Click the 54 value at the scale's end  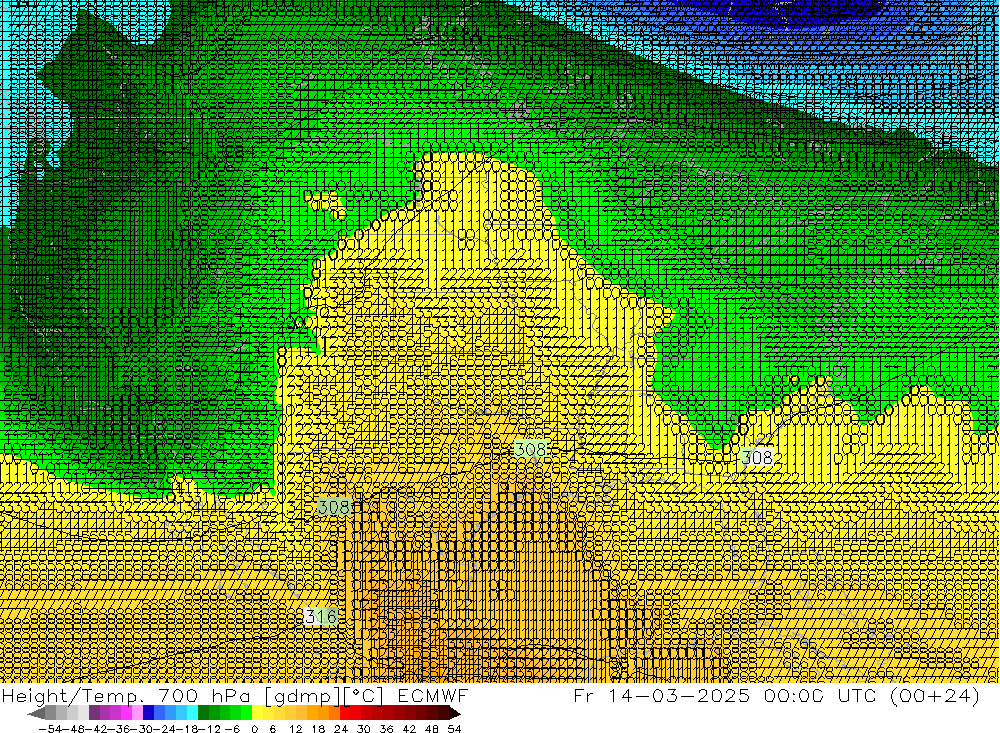[455, 729]
